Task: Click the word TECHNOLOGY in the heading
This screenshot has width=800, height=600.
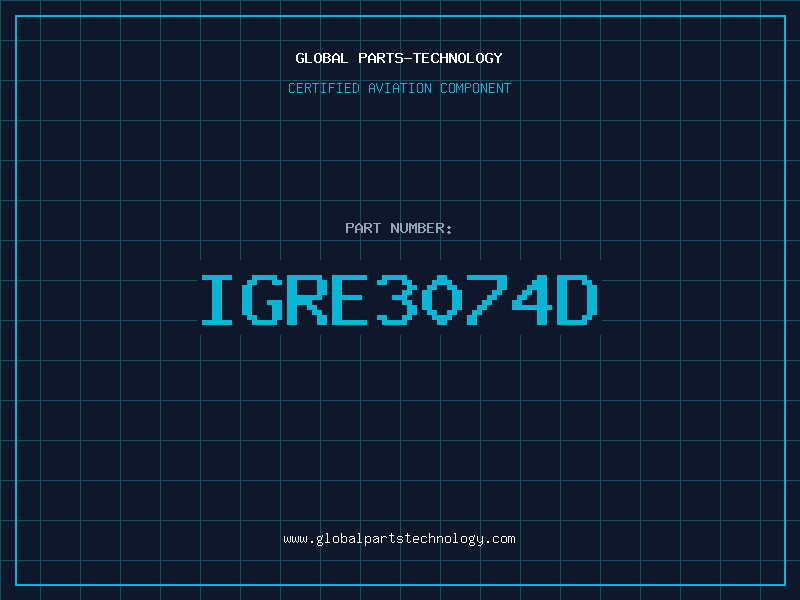Action: (x=458, y=58)
